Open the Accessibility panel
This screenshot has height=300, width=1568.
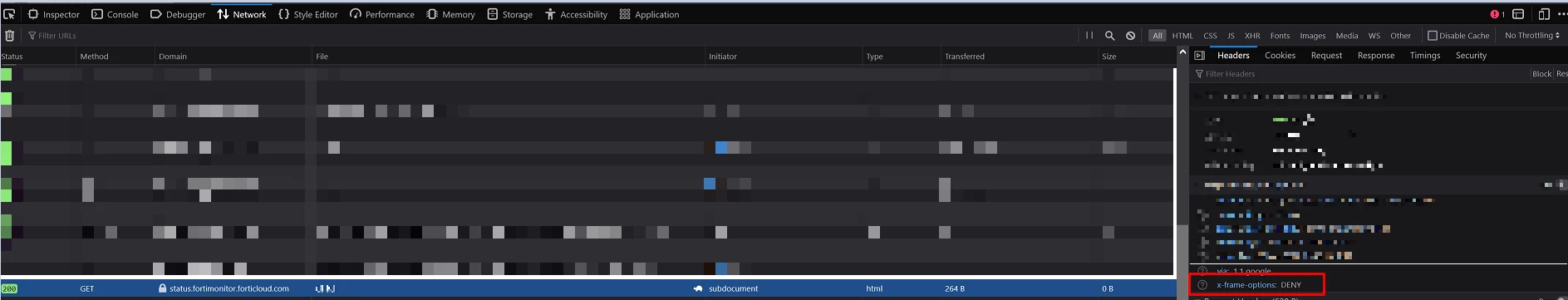point(576,14)
